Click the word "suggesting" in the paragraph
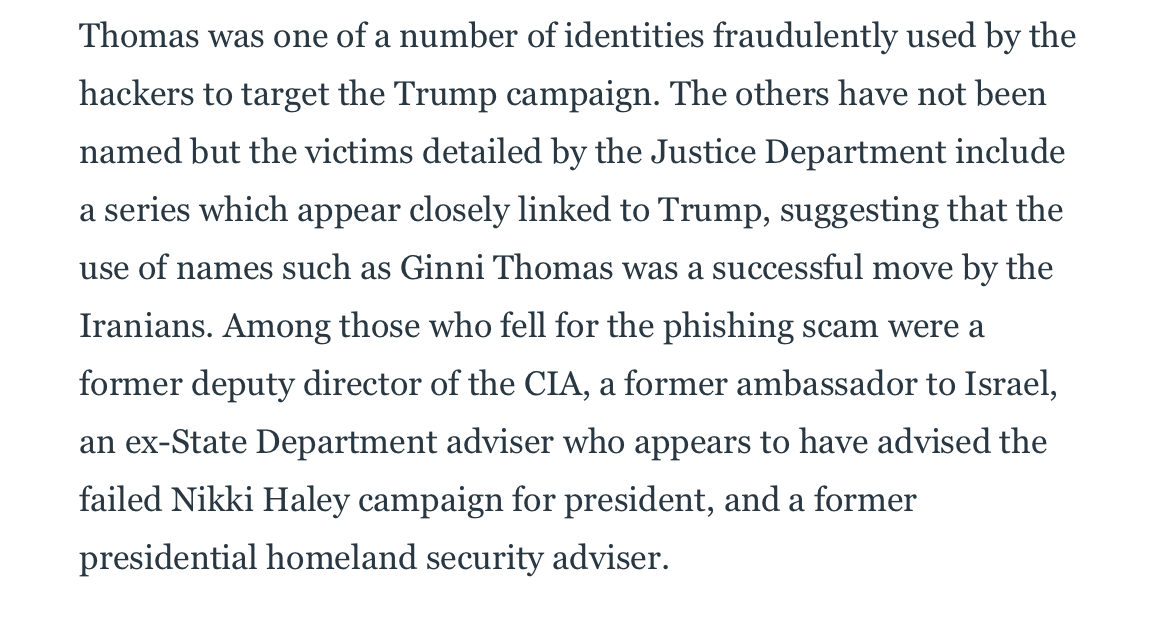Viewport: 1150px width, 627px height. click(x=858, y=210)
